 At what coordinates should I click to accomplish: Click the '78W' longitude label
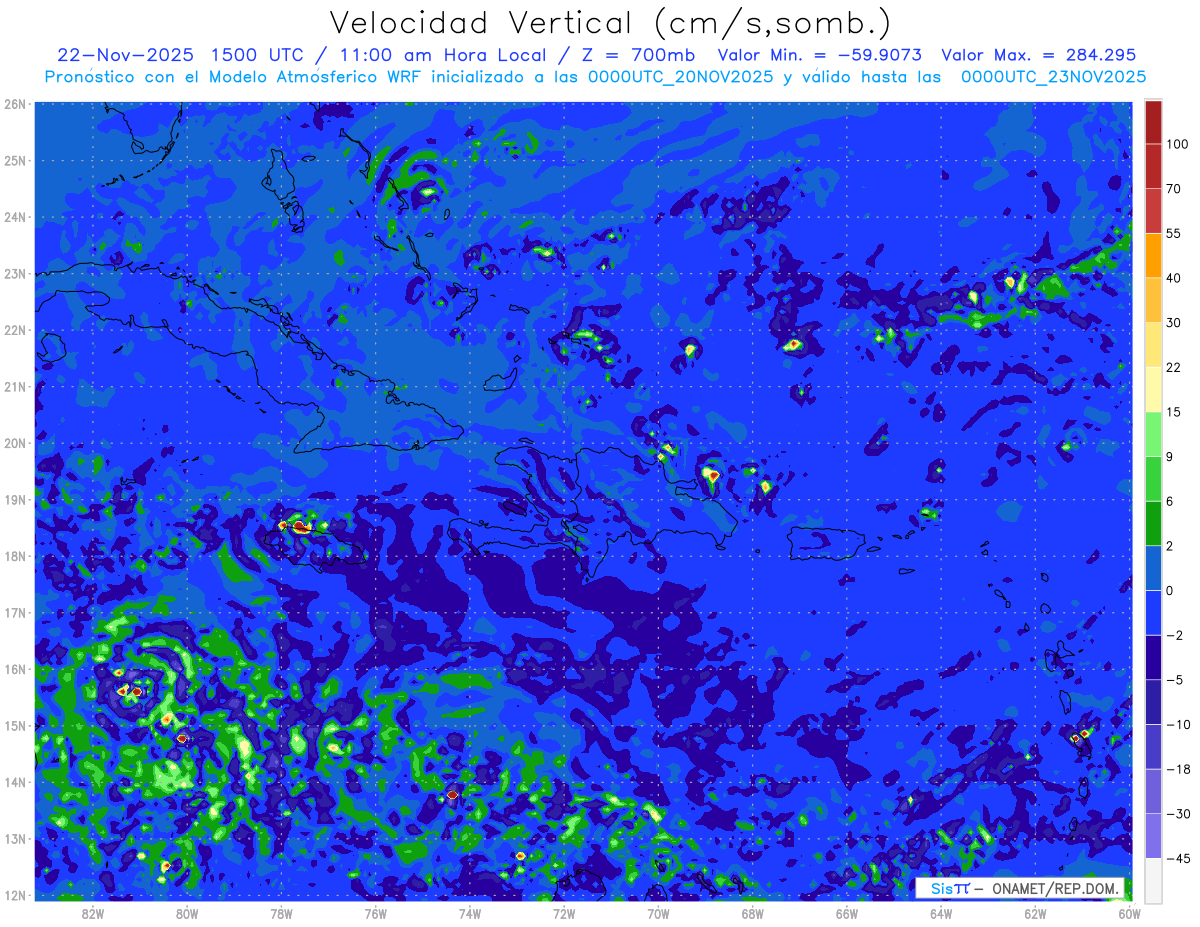(281, 914)
